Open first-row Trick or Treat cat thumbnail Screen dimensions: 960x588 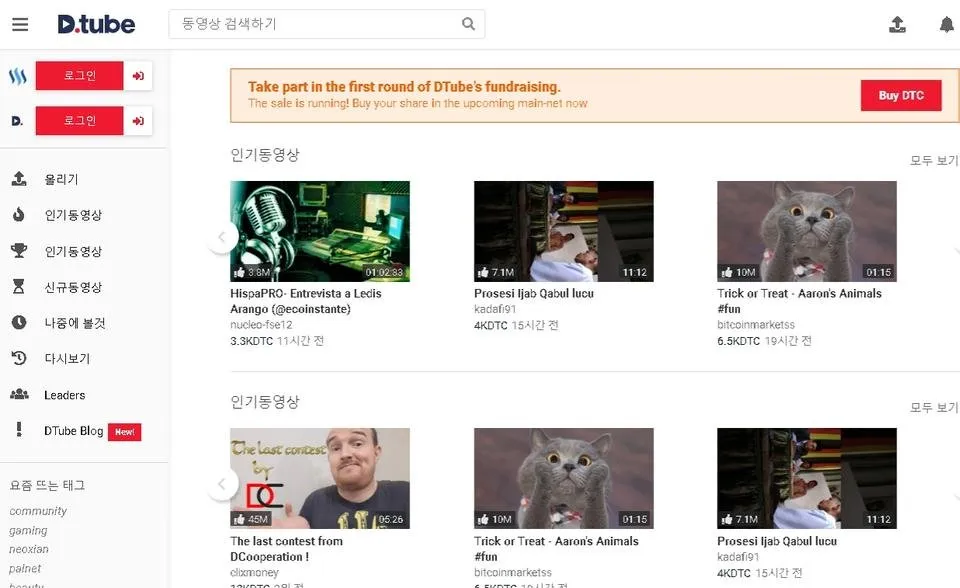point(806,231)
